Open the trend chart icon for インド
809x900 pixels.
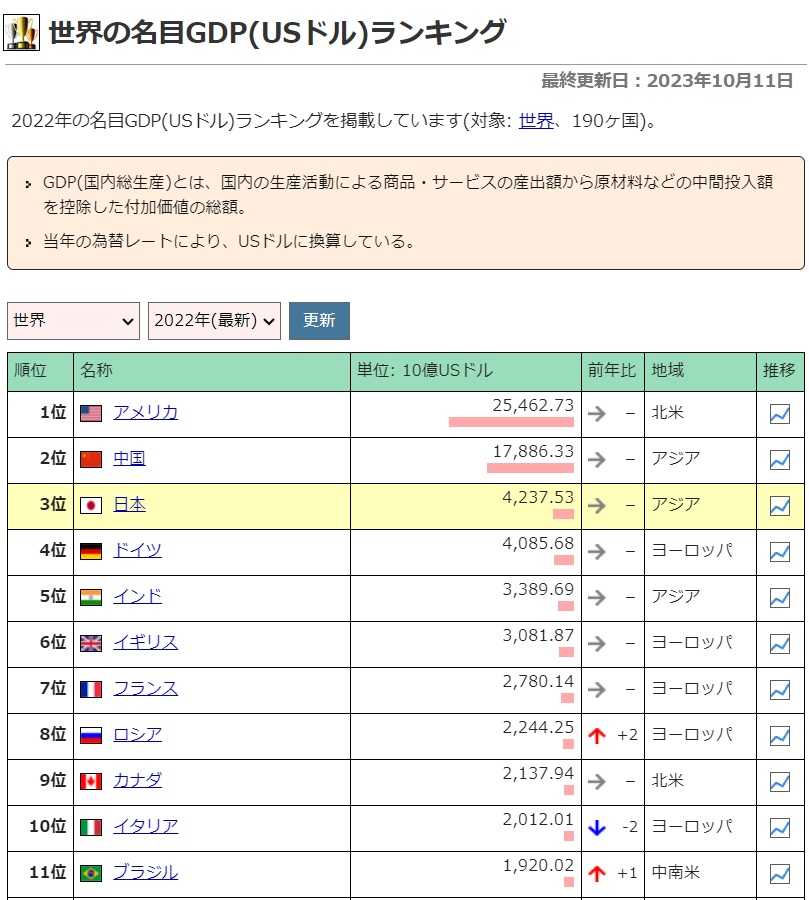[x=779, y=598]
